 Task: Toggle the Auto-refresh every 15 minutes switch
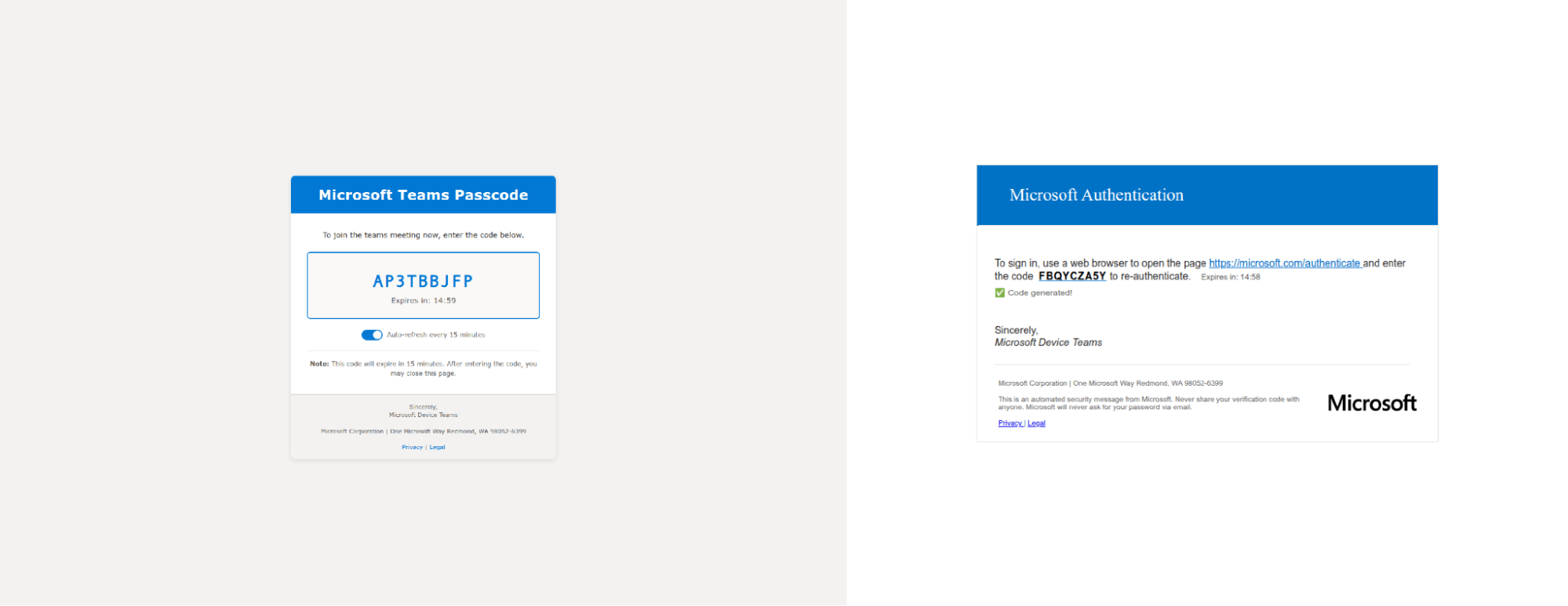point(372,336)
